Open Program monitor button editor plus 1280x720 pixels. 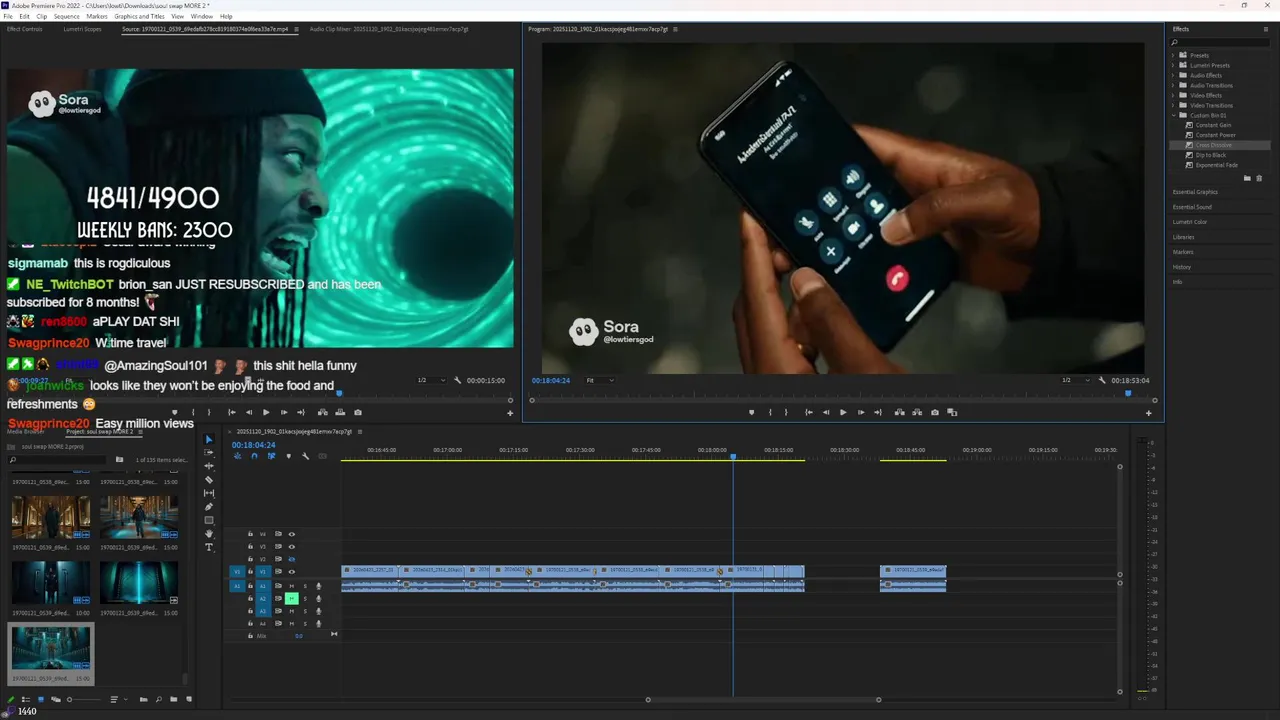1148,413
